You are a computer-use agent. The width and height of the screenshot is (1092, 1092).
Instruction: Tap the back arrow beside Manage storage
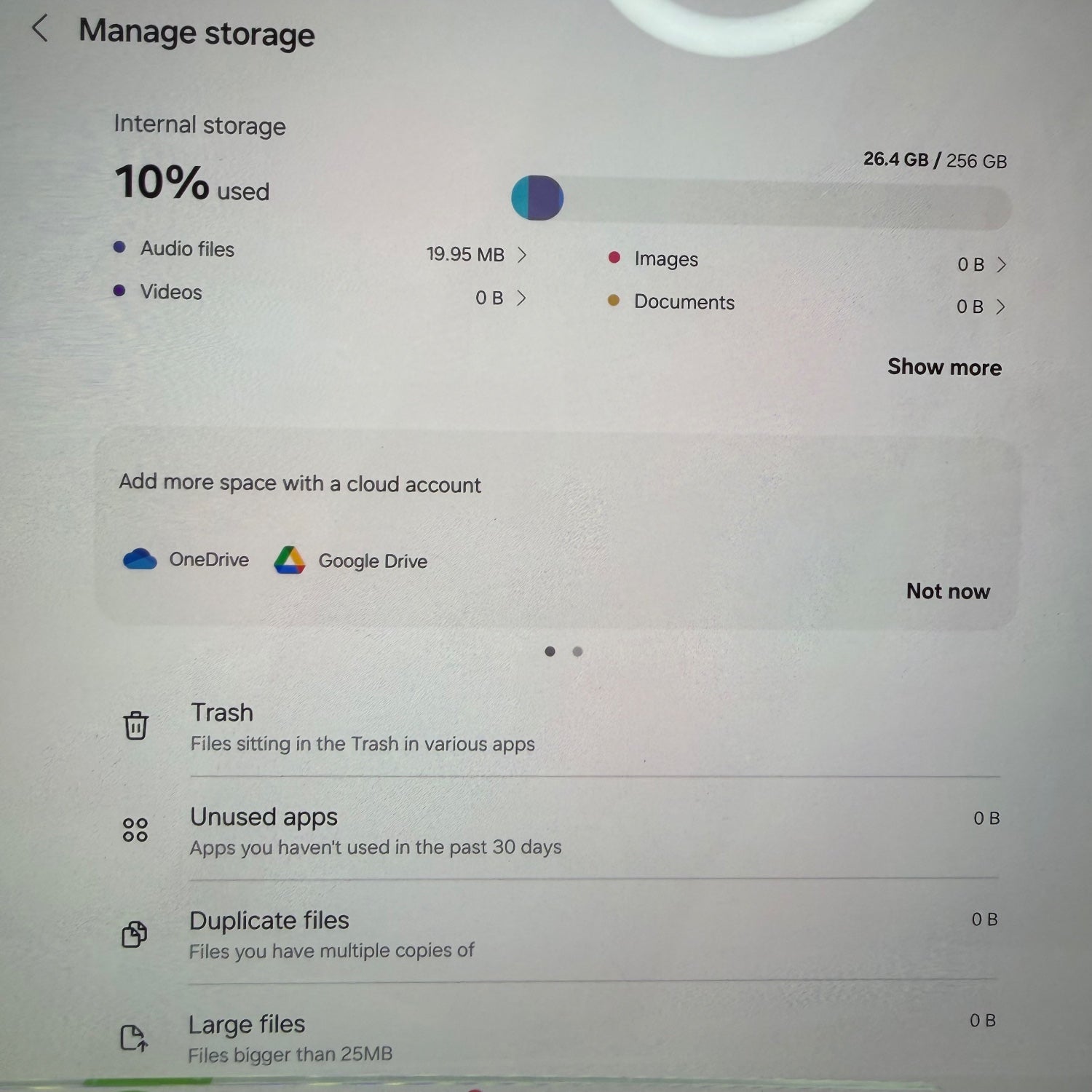40,29
